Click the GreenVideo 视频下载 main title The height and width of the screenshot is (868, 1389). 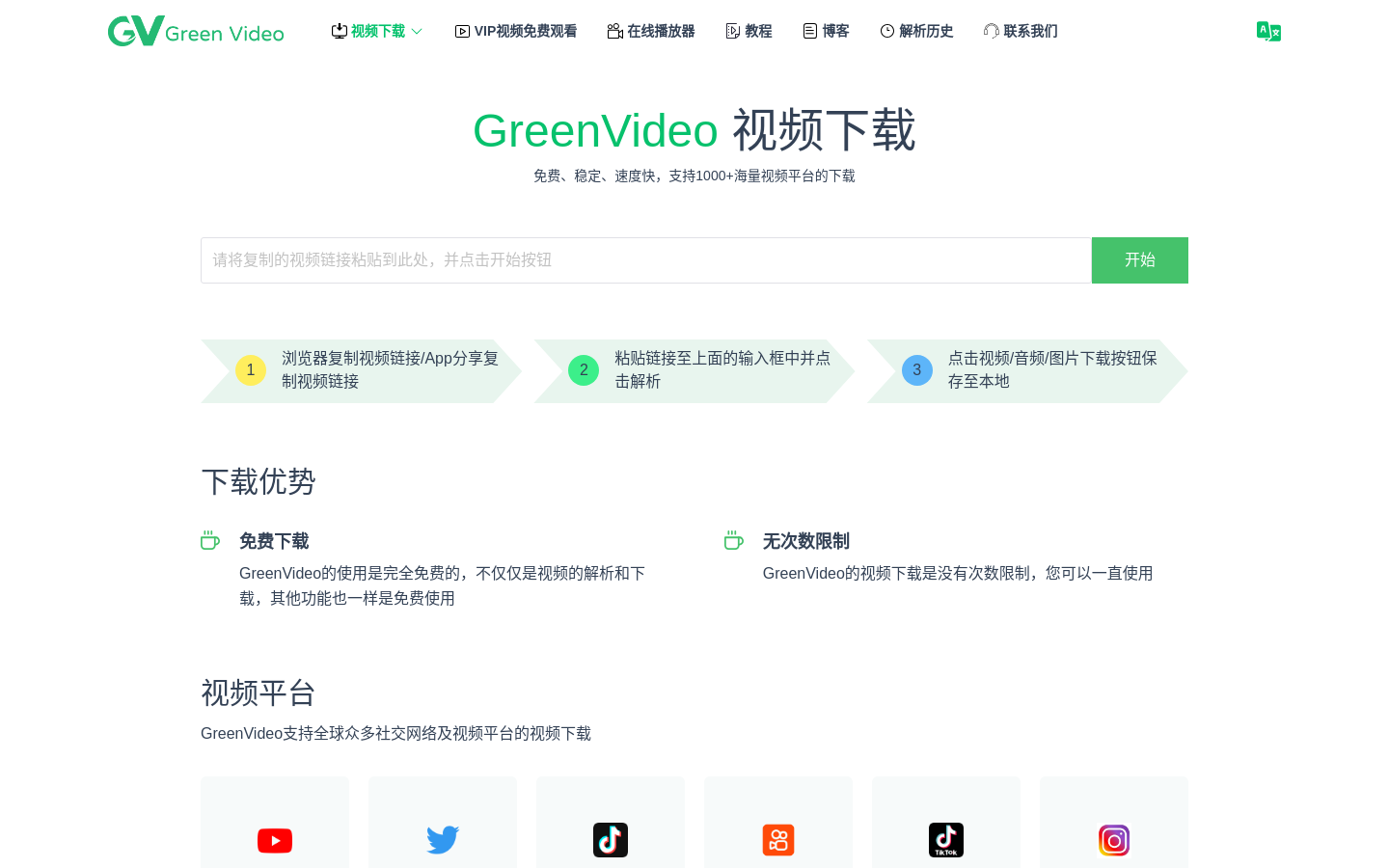coord(694,130)
